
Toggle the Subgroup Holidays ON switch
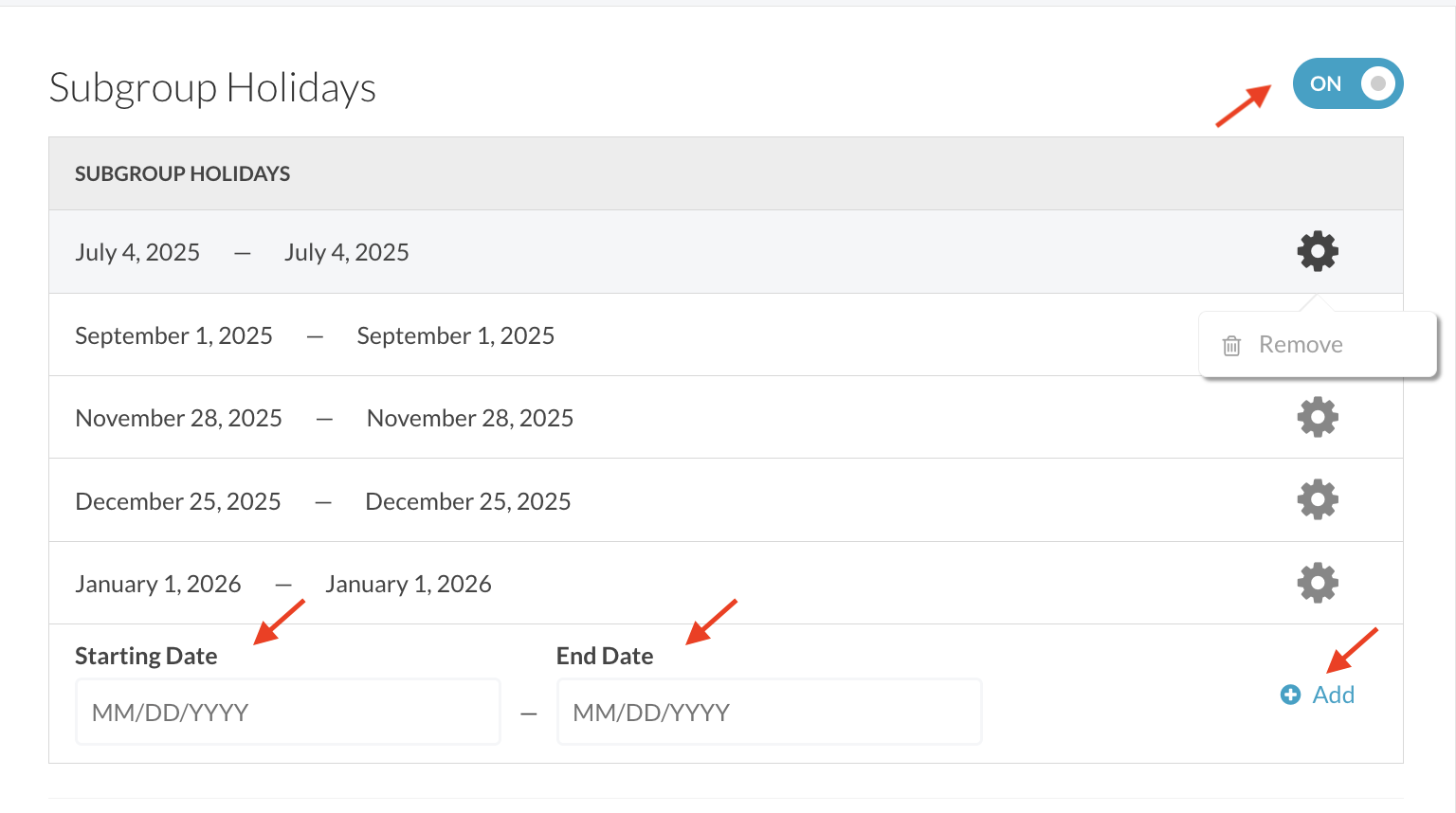click(x=1347, y=83)
